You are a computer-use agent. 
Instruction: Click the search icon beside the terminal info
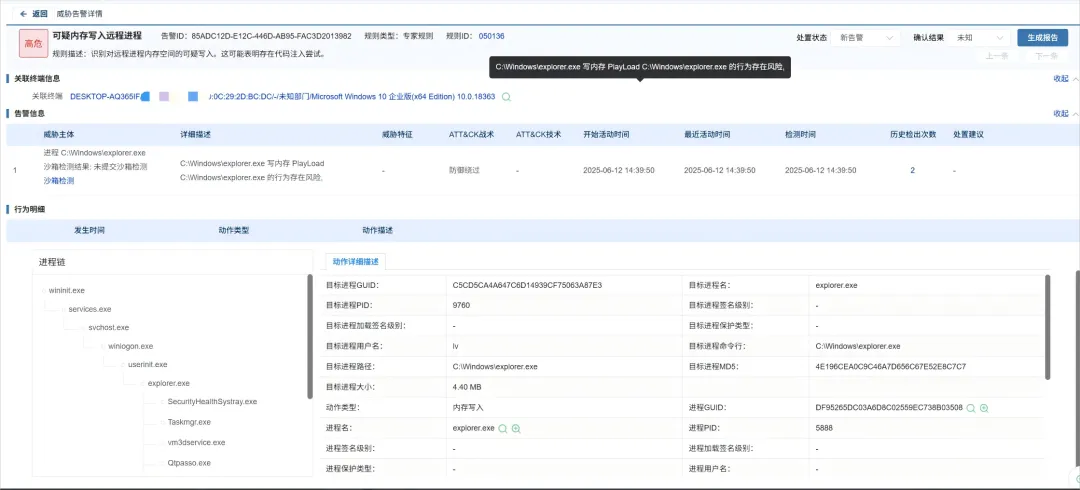[506, 97]
